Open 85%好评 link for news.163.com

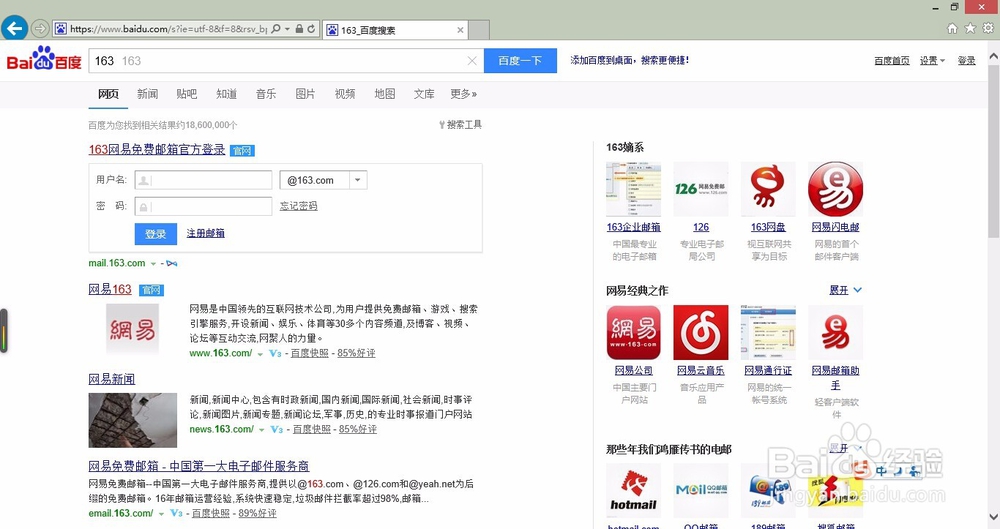pos(358,429)
